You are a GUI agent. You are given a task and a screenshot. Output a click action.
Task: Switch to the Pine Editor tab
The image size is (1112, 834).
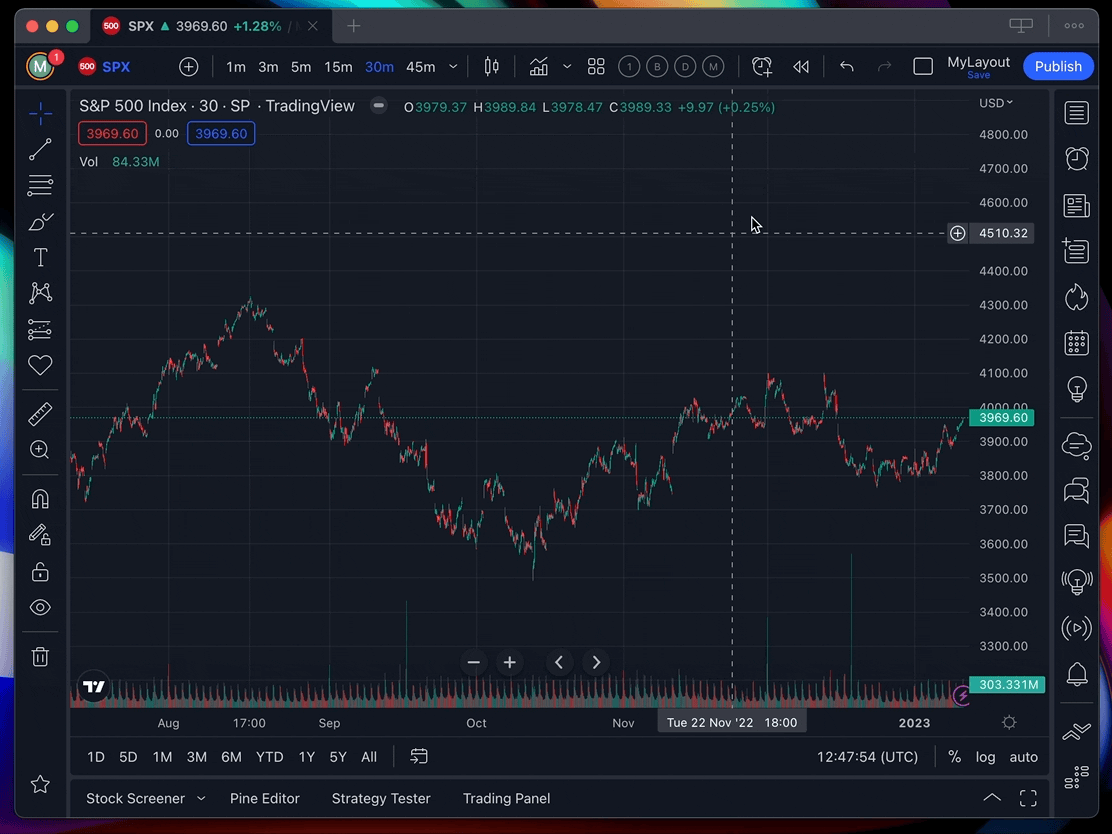(264, 798)
